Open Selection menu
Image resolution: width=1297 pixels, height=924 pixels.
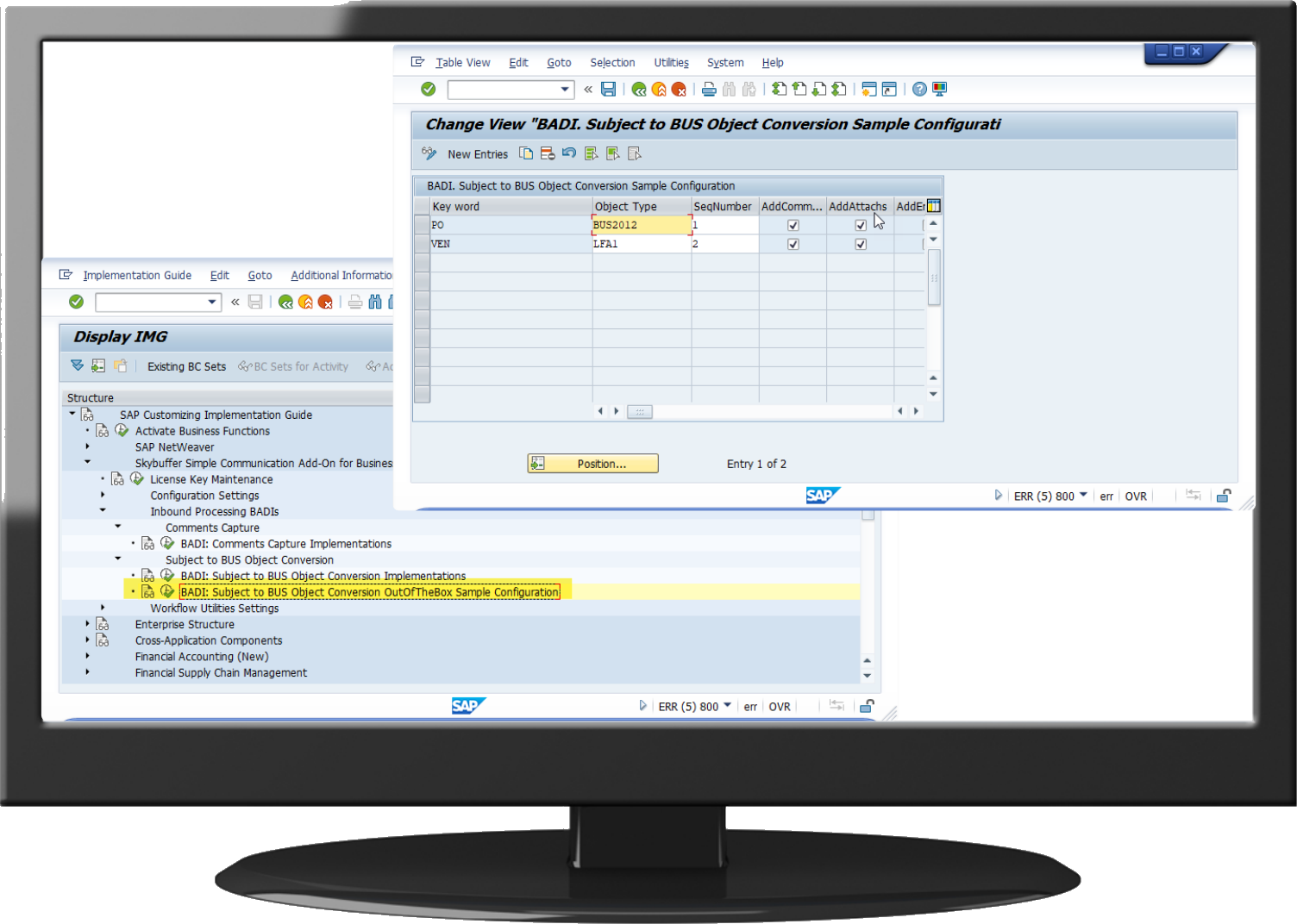click(612, 62)
